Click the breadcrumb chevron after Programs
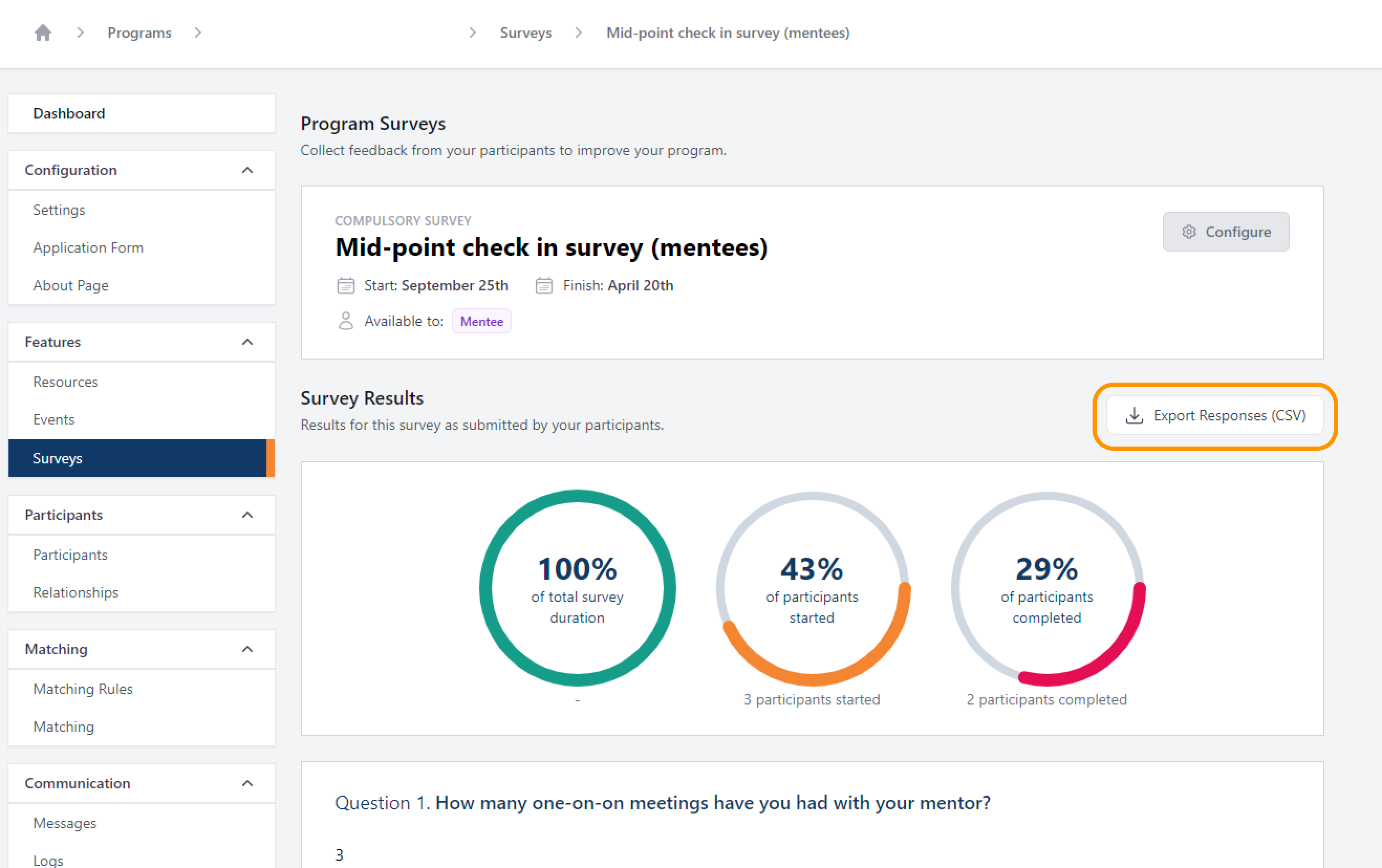 click(198, 32)
